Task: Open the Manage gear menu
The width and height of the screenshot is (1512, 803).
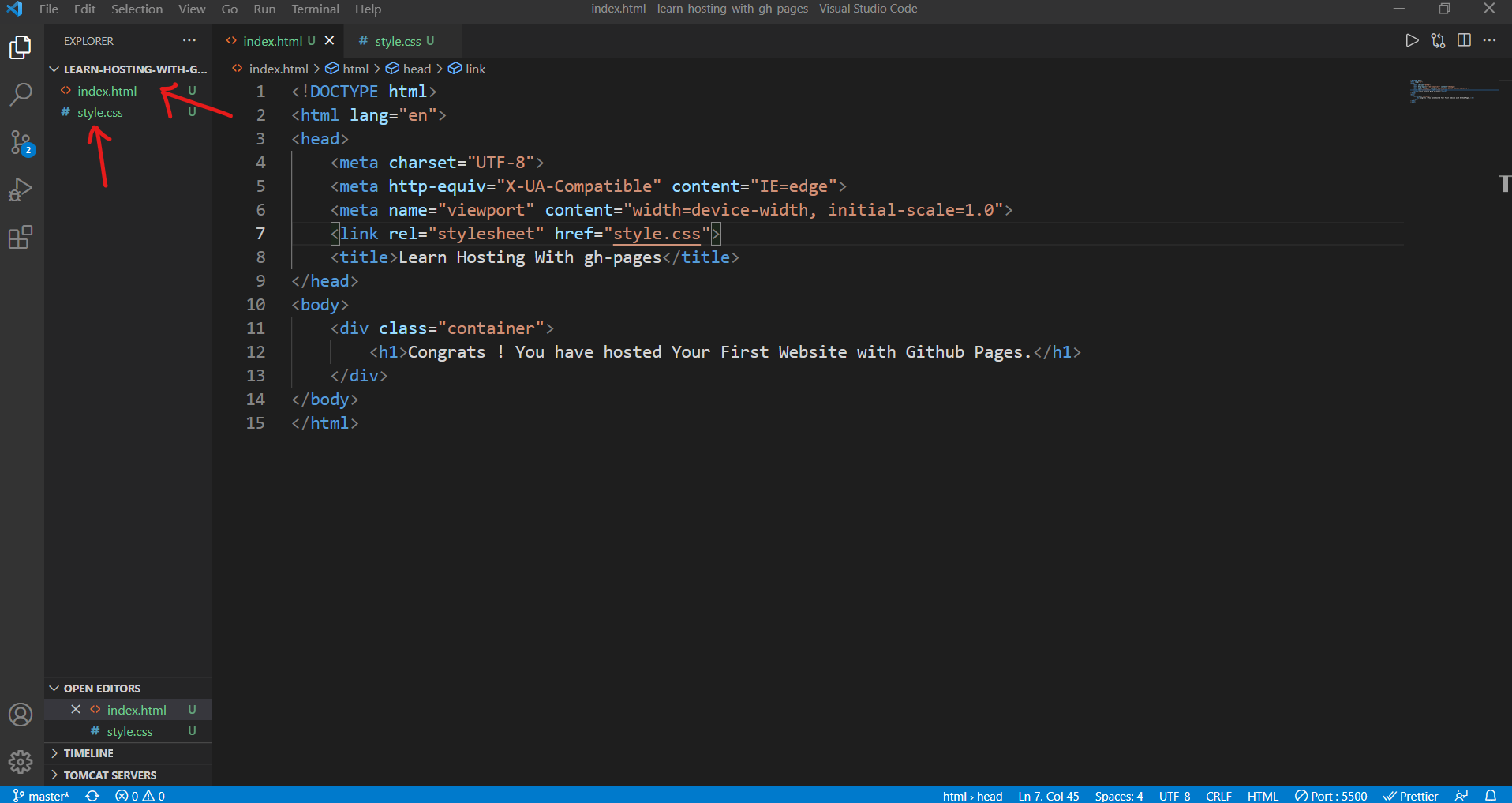Action: click(x=21, y=762)
